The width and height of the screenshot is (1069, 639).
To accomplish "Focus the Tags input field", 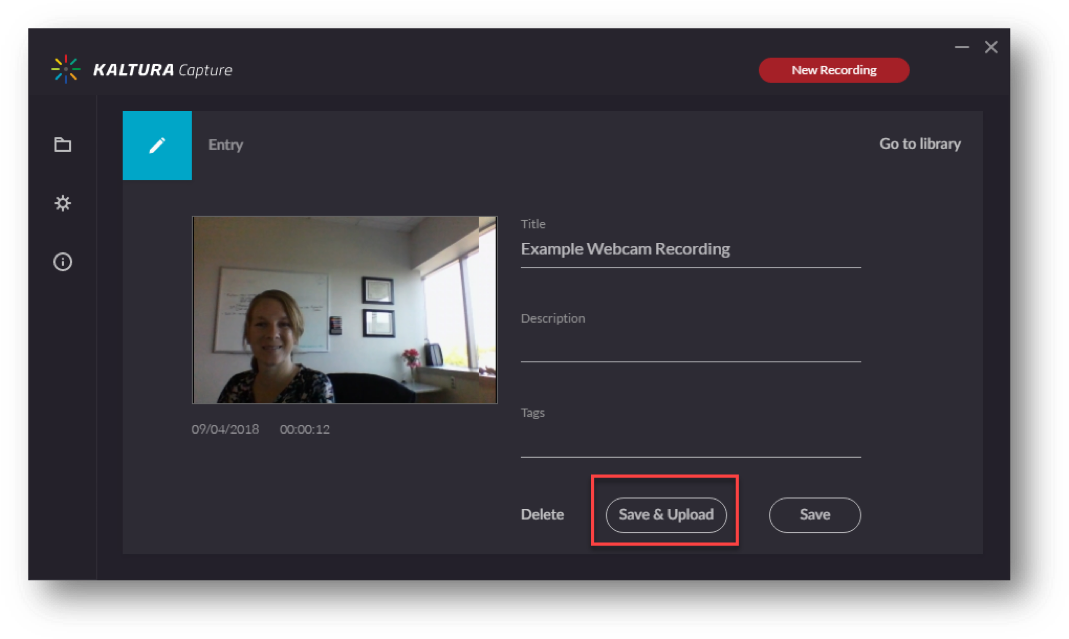I will [691, 441].
